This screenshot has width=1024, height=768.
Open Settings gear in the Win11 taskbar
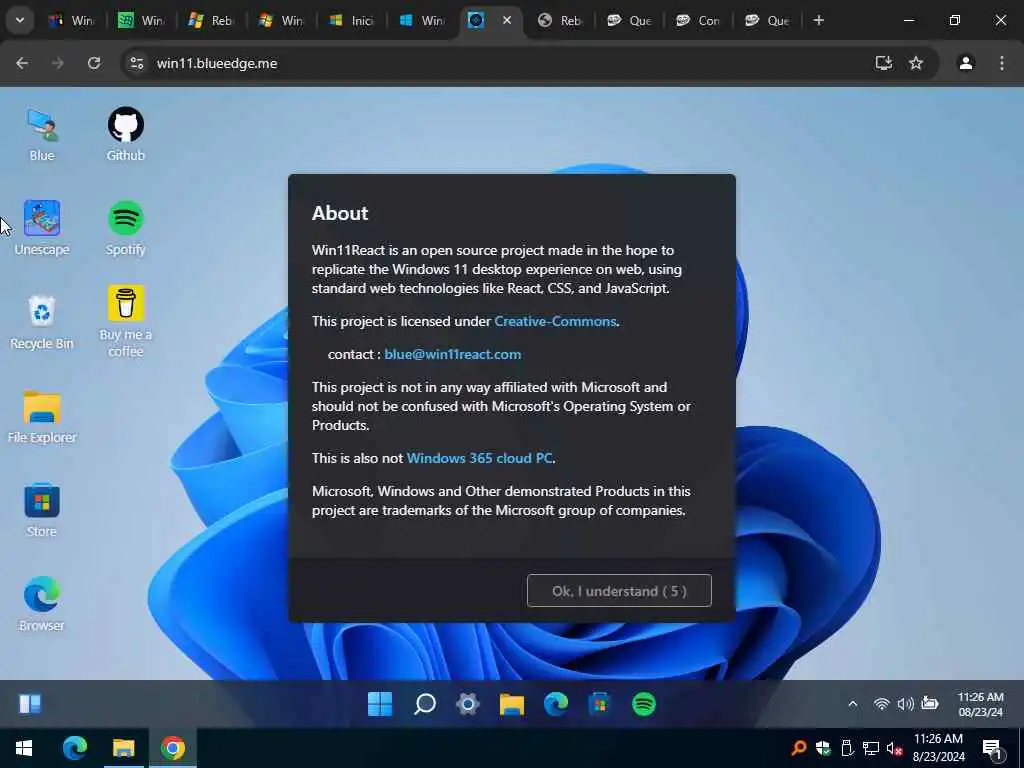tap(468, 704)
